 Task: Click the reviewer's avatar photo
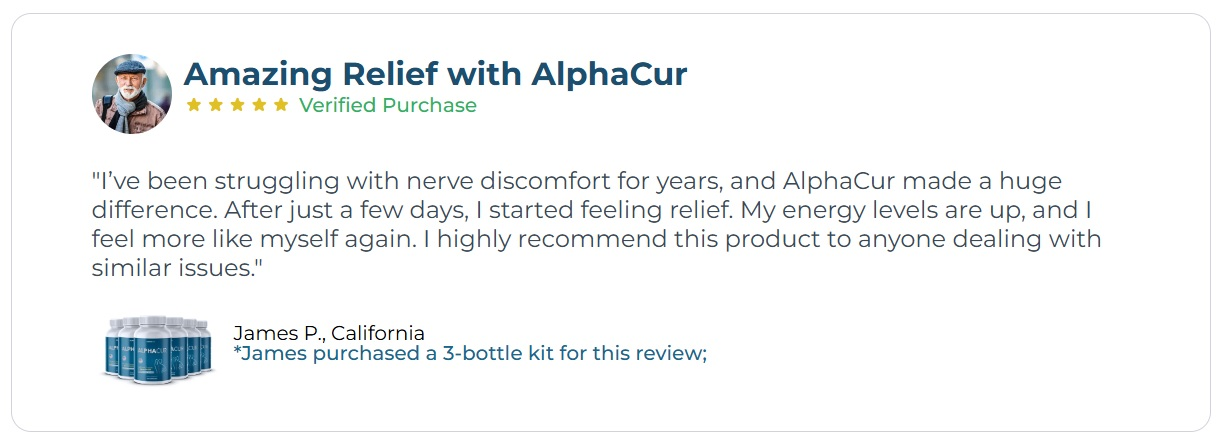[132, 94]
